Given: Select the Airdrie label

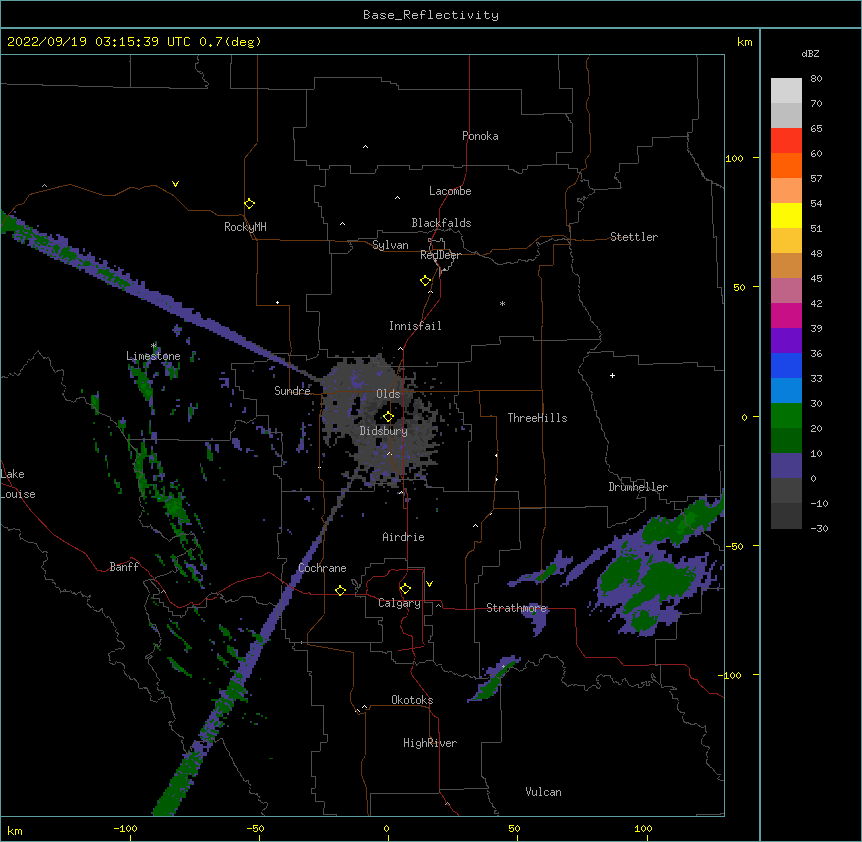Looking at the screenshot, I should (x=403, y=537).
